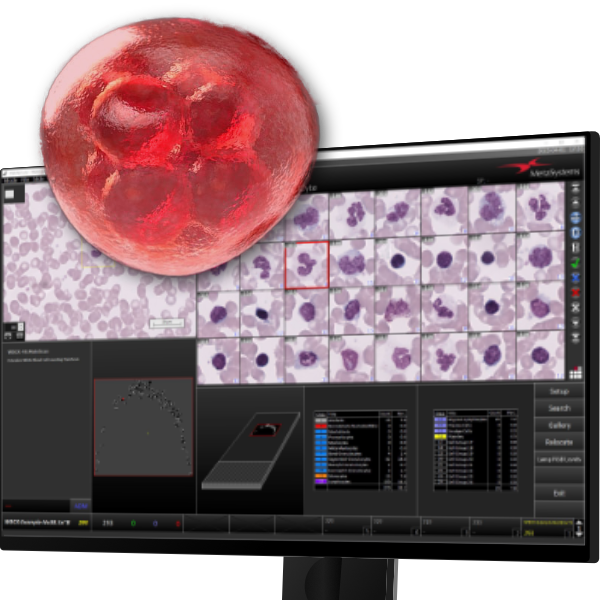Viewport: 600px width, 600px height.
Task: Click the red X reject icon
Action: [575, 293]
